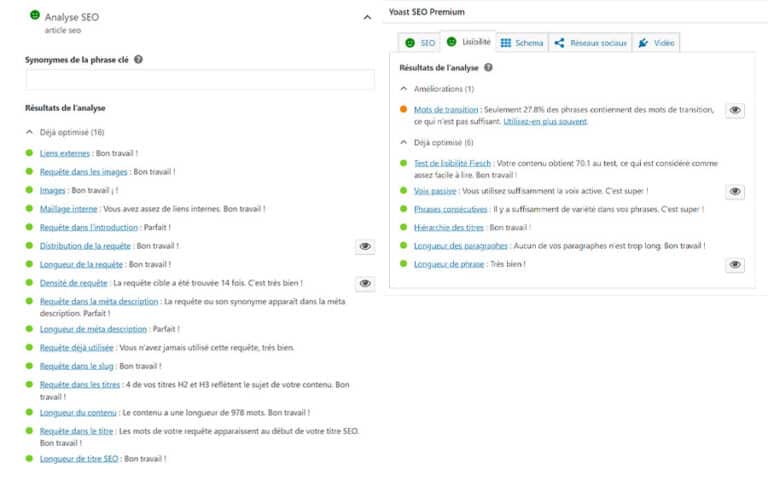
Task: Click green smiley icon of Analyse SEO
Action: tap(35, 16)
